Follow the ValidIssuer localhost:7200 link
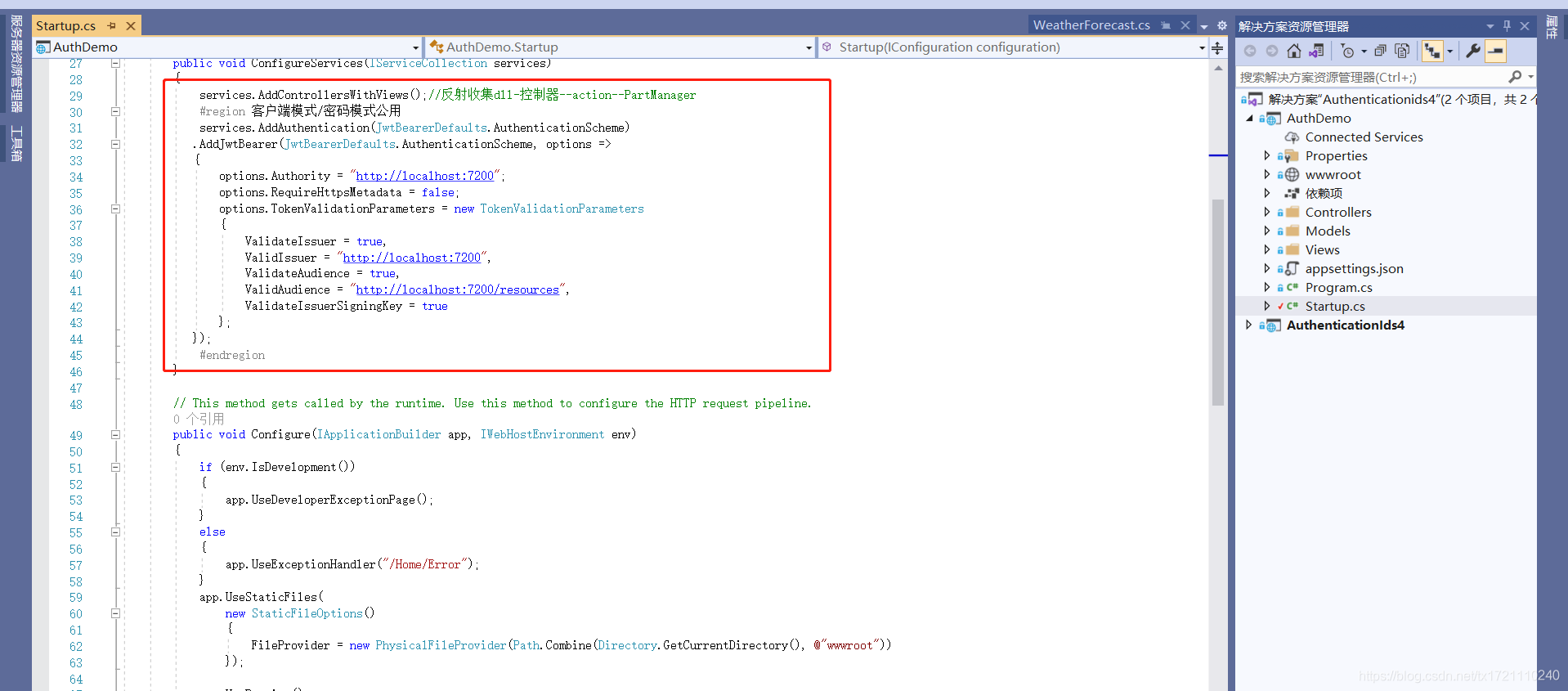 click(412, 258)
